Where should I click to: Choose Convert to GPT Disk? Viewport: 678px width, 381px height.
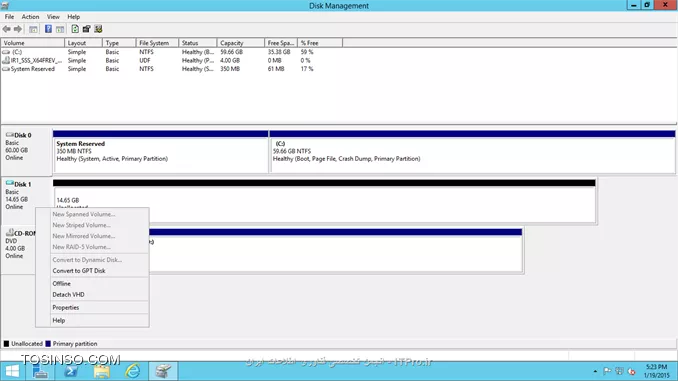pos(79,271)
